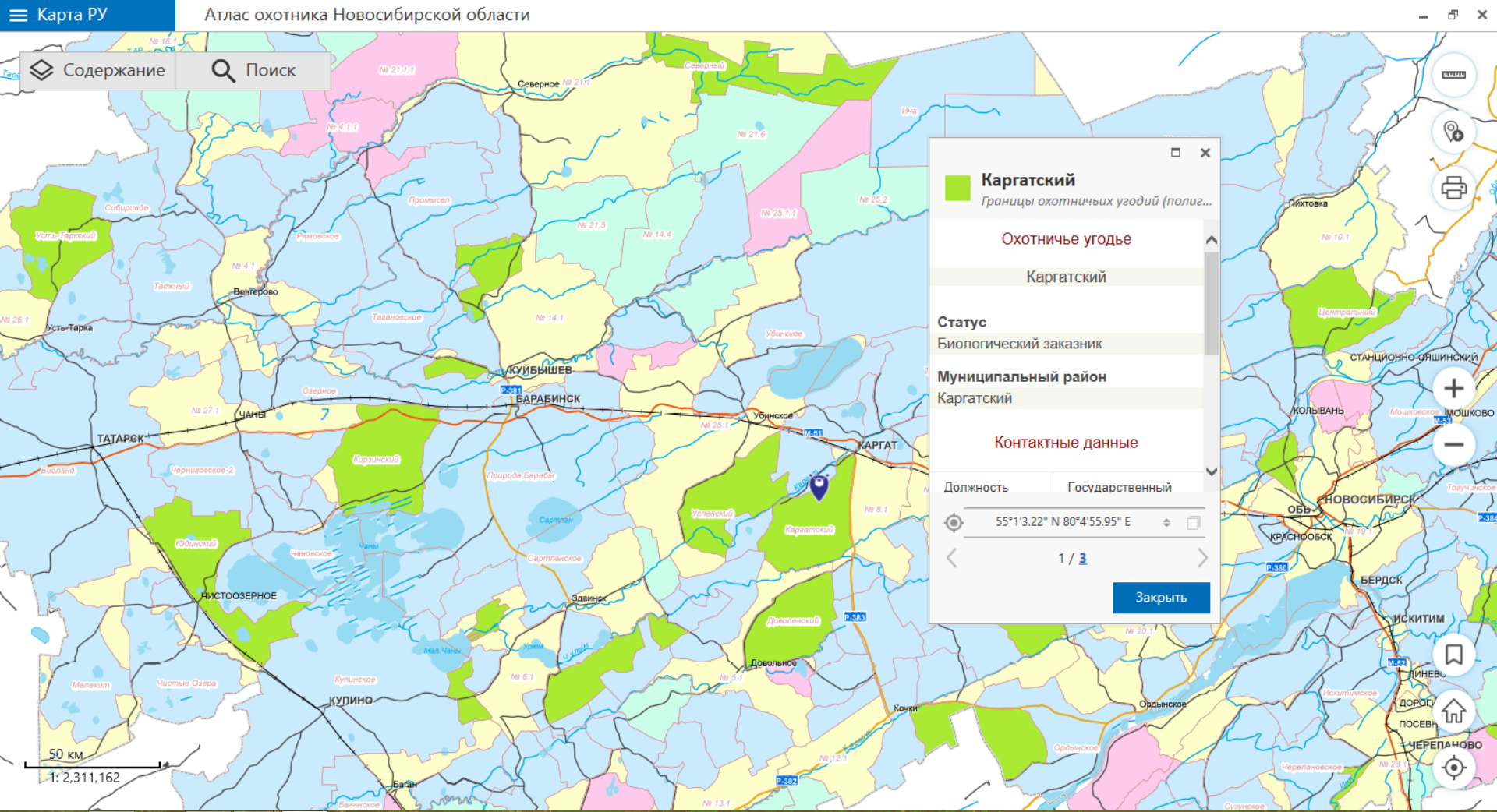The height and width of the screenshot is (812, 1497).
Task: Click the add location marker tool
Action: click(x=1453, y=132)
